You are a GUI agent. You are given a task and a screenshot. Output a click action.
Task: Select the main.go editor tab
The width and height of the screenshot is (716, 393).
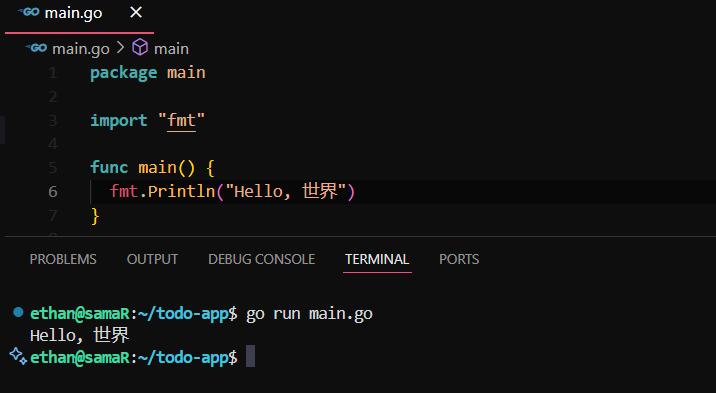pyautogui.click(x=79, y=16)
